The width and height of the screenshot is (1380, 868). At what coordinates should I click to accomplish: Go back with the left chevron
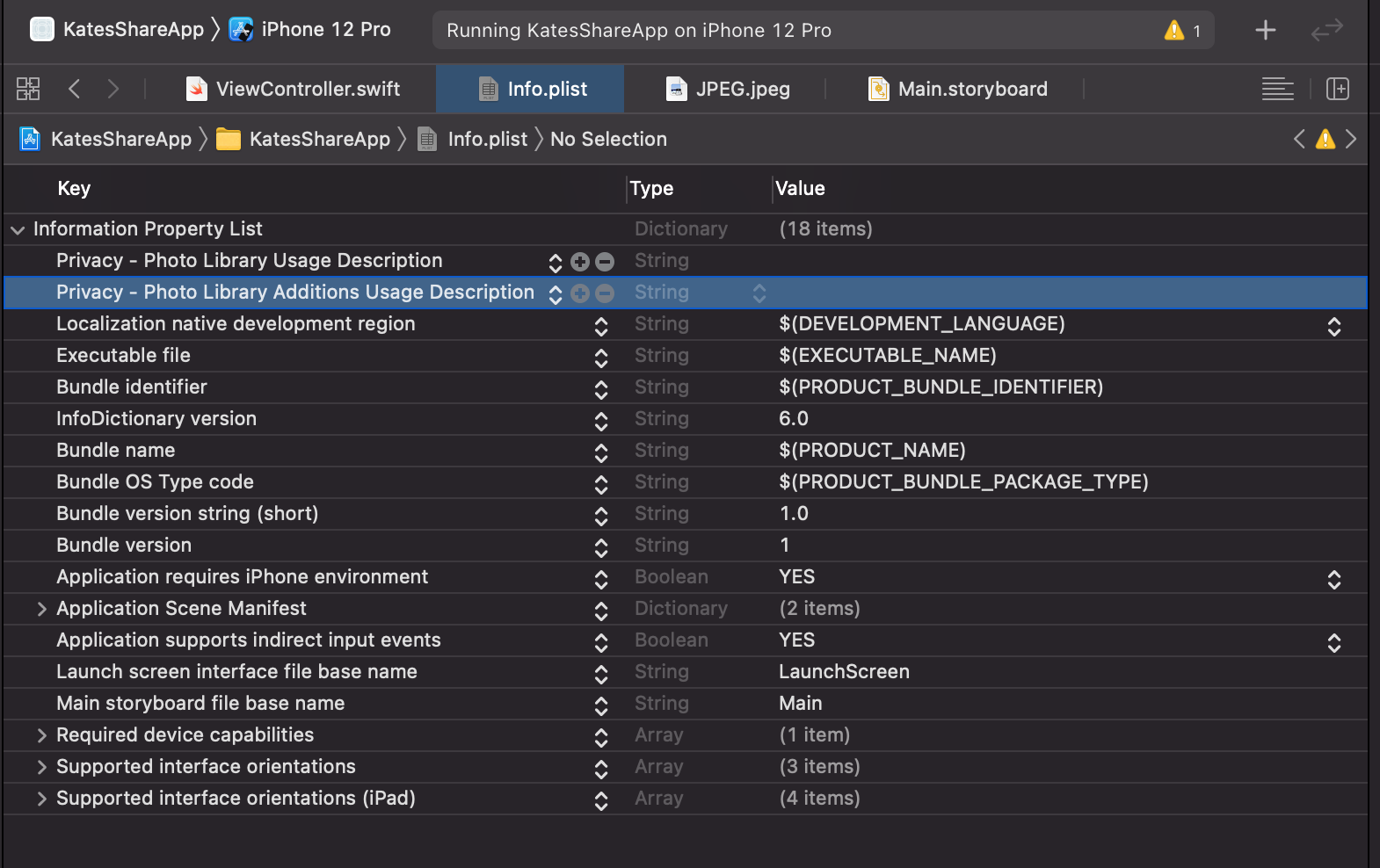point(75,89)
